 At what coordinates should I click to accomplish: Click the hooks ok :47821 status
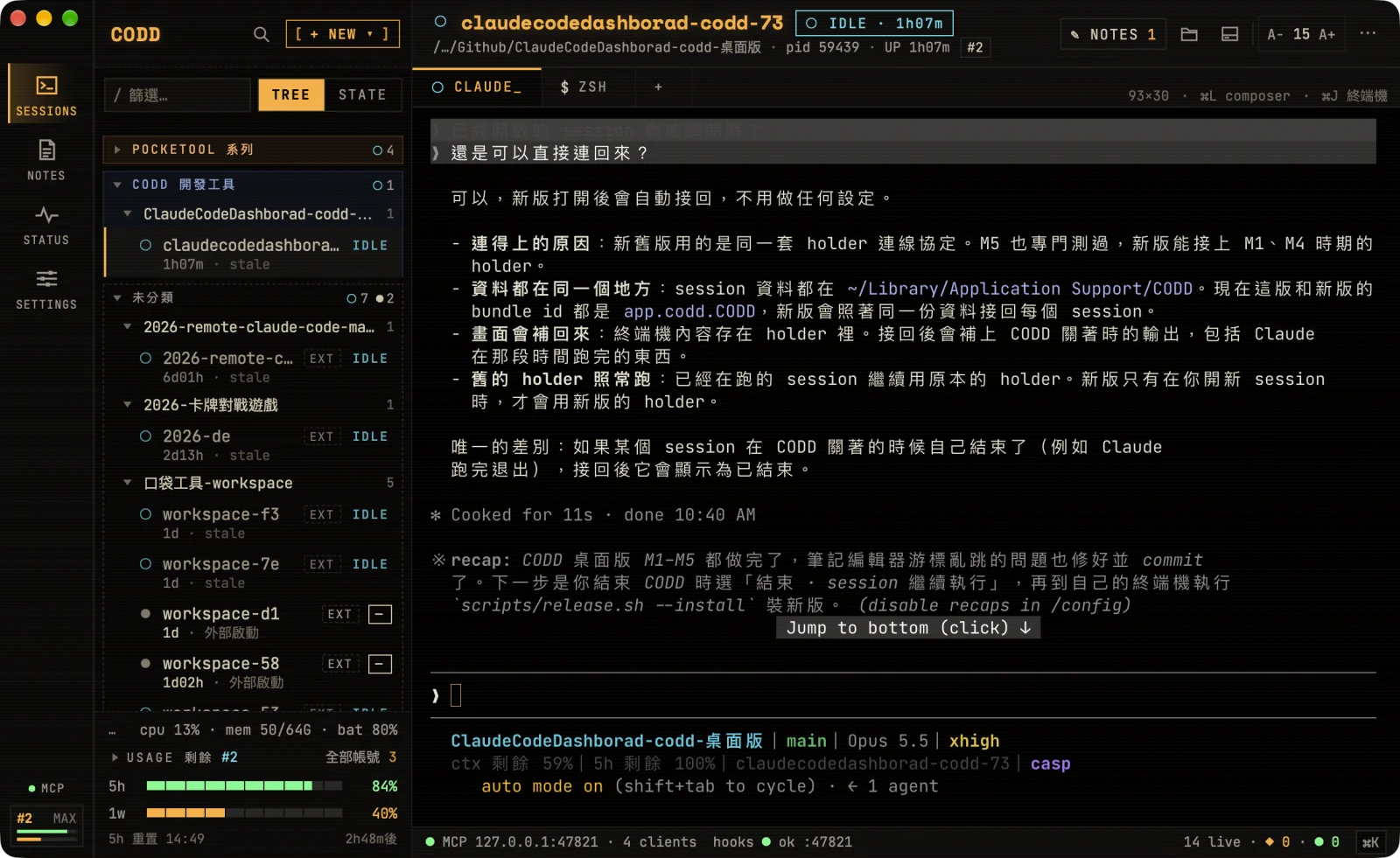click(x=782, y=842)
